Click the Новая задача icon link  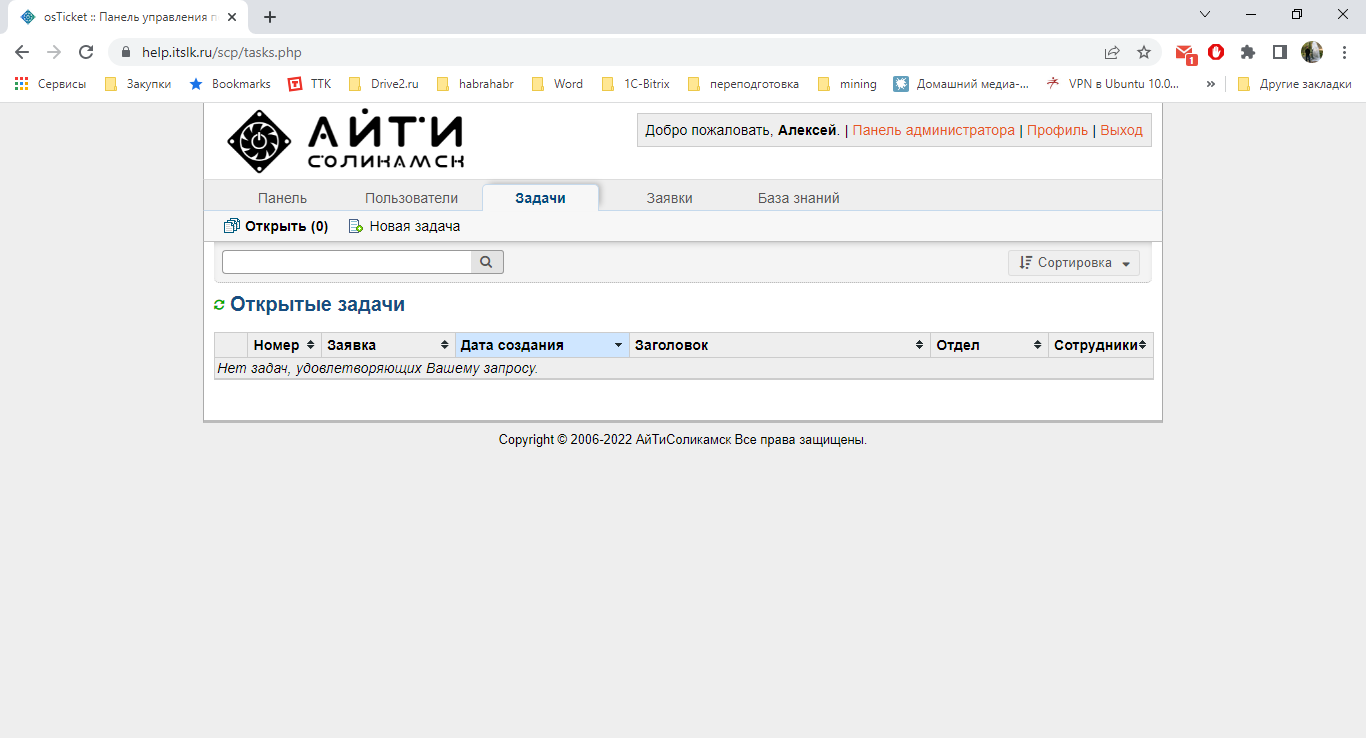[x=355, y=227]
